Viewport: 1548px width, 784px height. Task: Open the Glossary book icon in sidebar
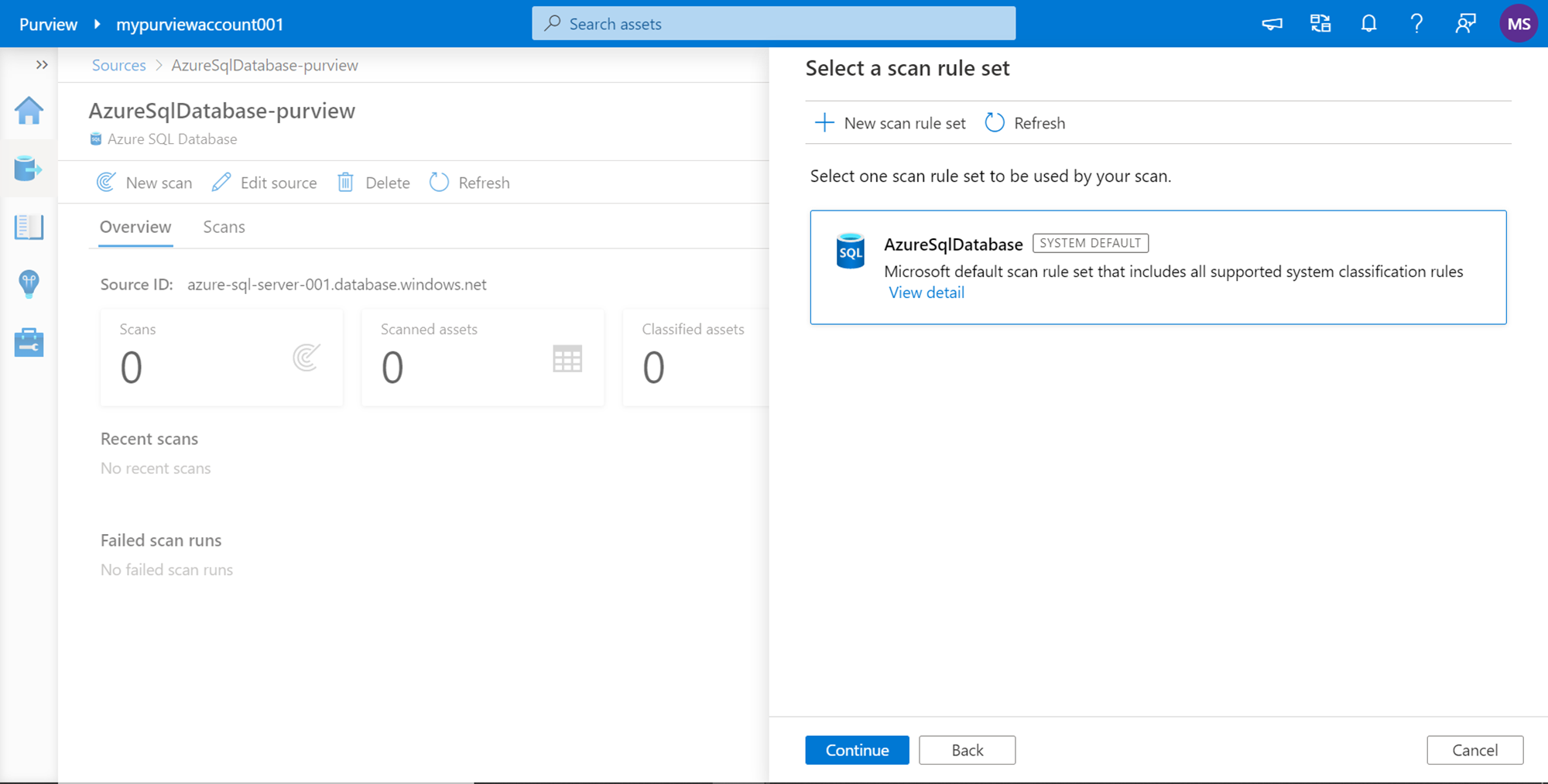click(29, 227)
